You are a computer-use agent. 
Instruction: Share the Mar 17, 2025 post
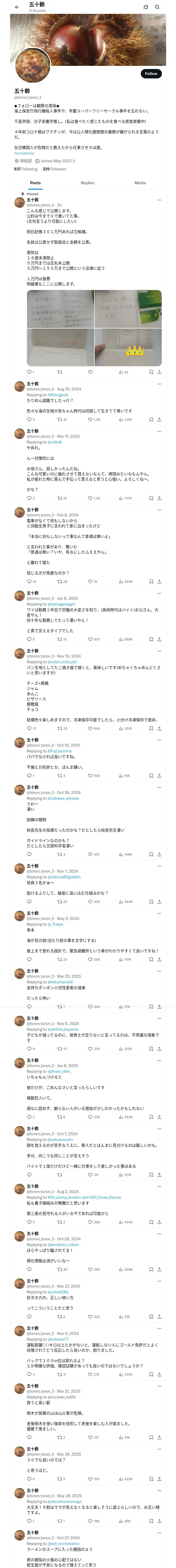[x=159, y=498]
